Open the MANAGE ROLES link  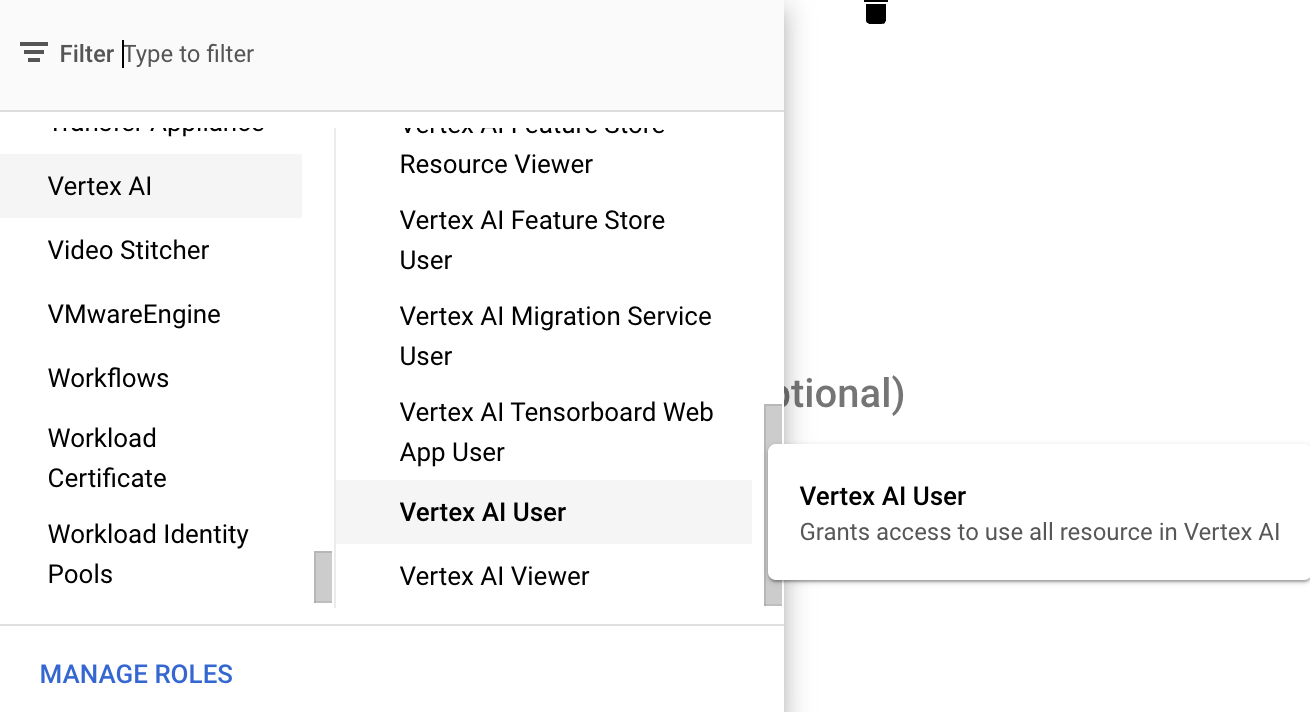[x=136, y=674]
